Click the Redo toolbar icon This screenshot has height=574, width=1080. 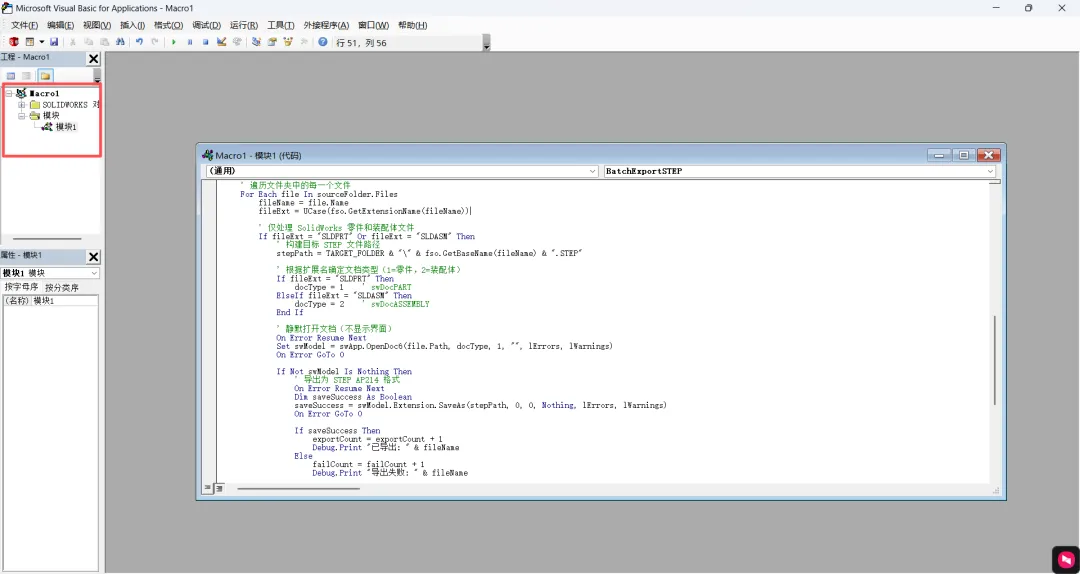[155, 42]
